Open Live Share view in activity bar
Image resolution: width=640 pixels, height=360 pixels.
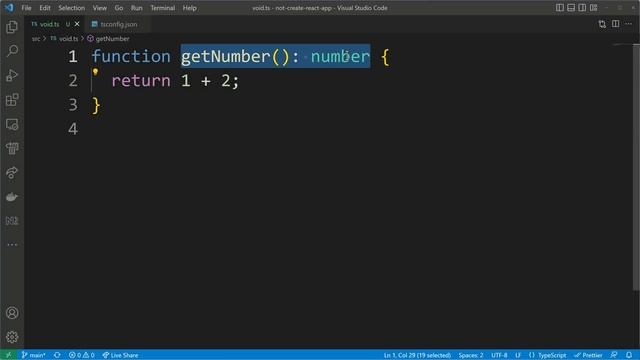[12, 173]
